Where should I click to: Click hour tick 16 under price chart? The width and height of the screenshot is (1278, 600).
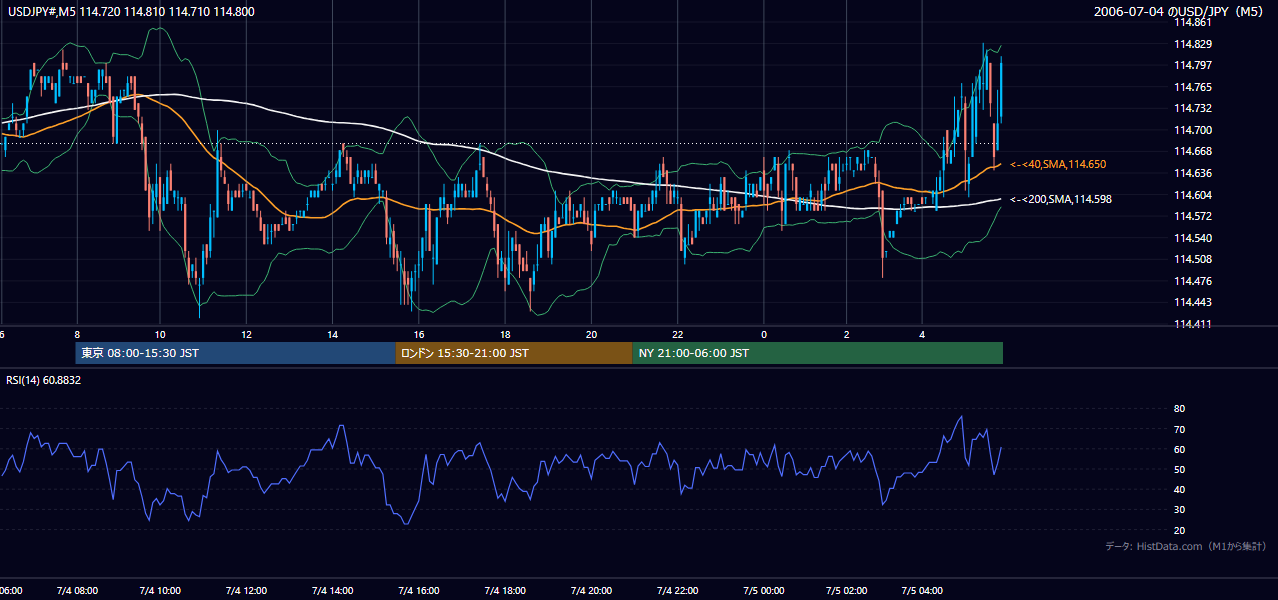point(419,334)
